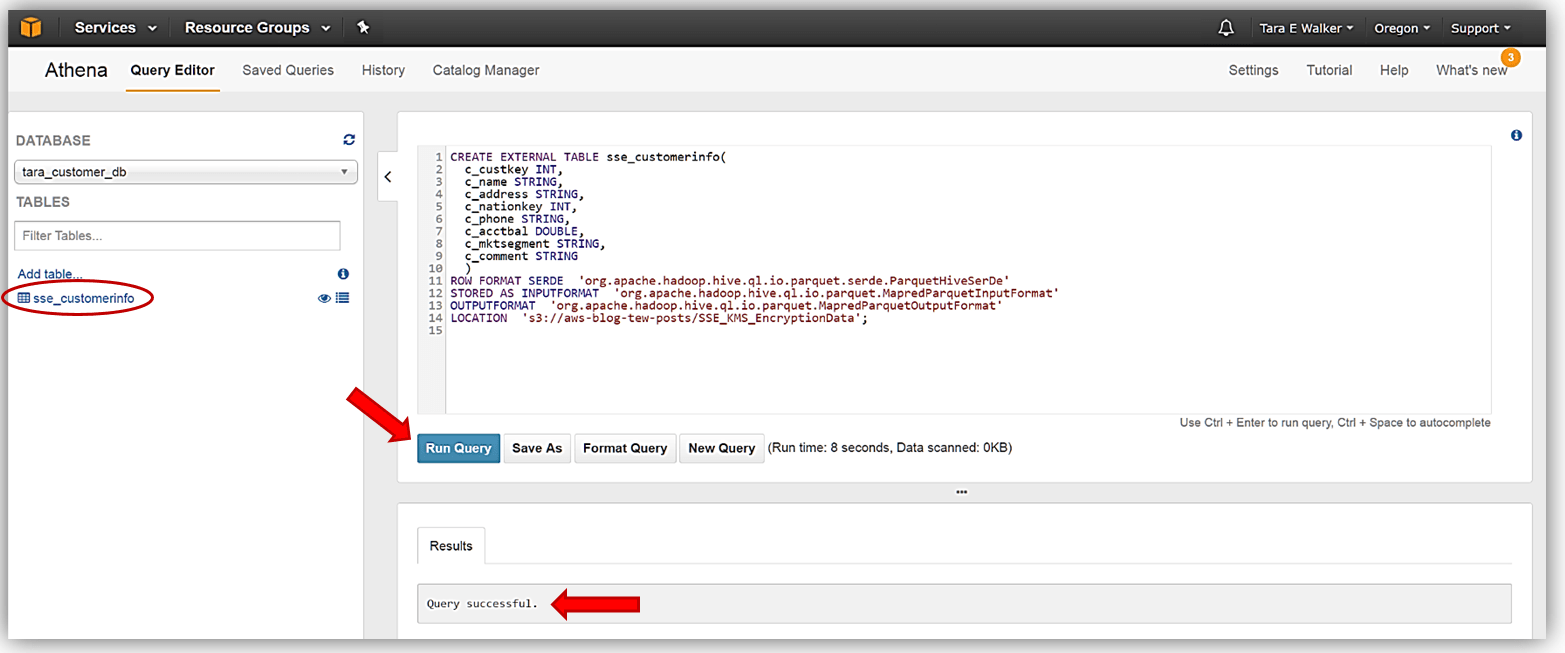Click the AWS home cube icon
Viewport: 1565px width, 653px height.
click(x=30, y=27)
